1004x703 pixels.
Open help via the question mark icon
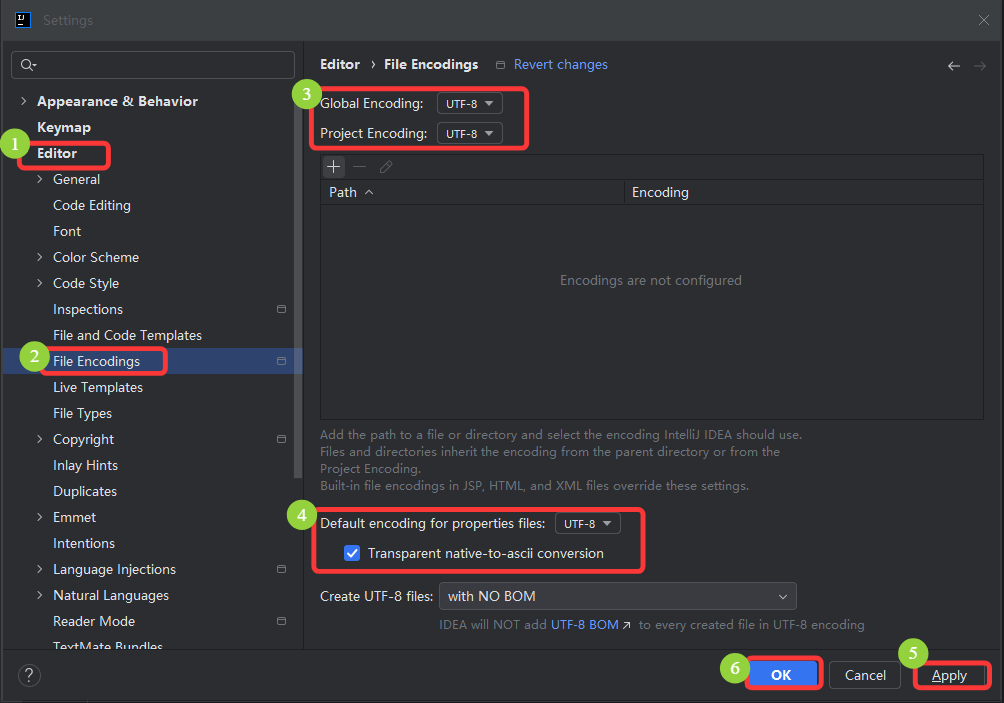pos(29,675)
